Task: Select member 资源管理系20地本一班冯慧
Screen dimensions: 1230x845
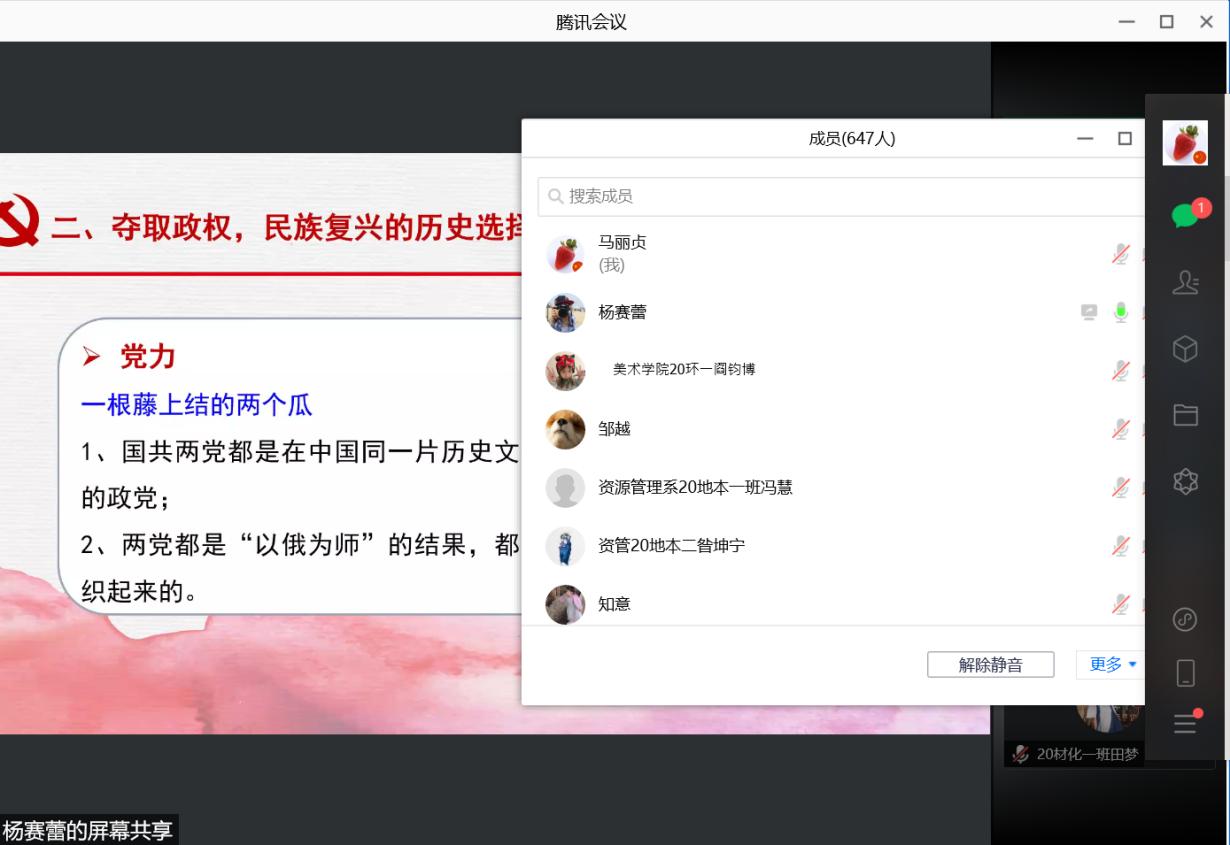Action: click(x=695, y=488)
